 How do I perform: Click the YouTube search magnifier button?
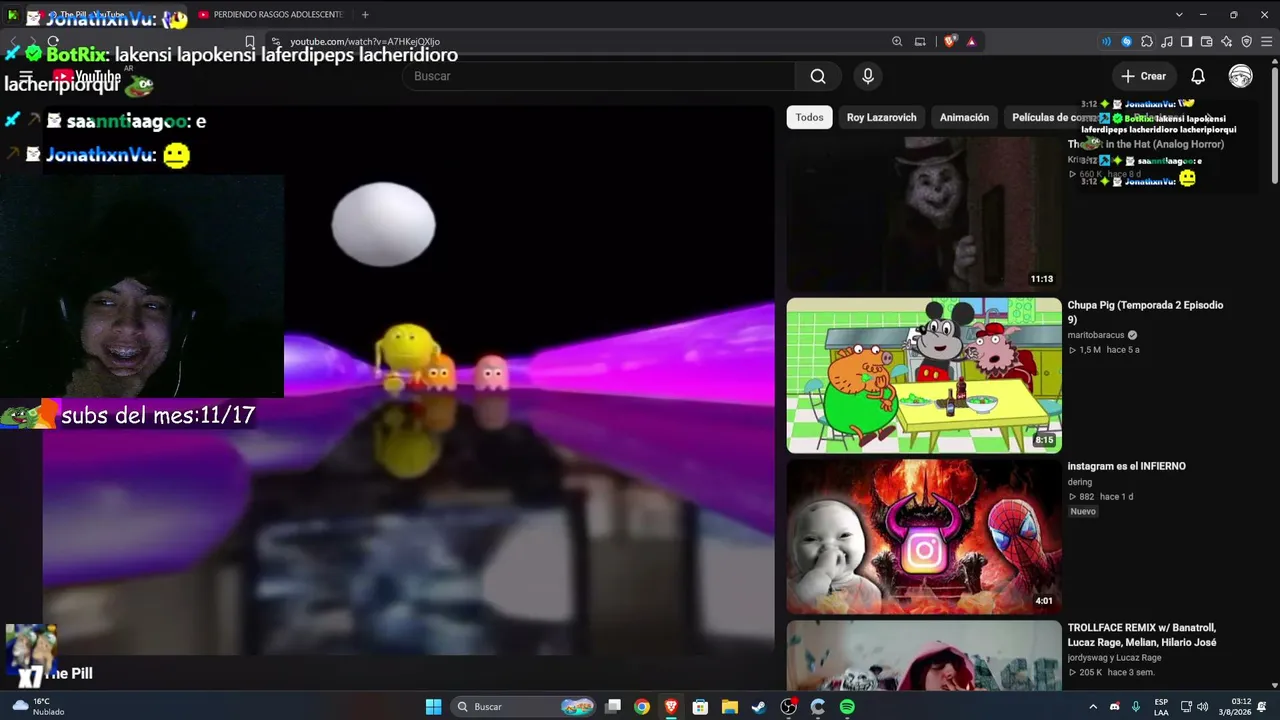[x=818, y=76]
